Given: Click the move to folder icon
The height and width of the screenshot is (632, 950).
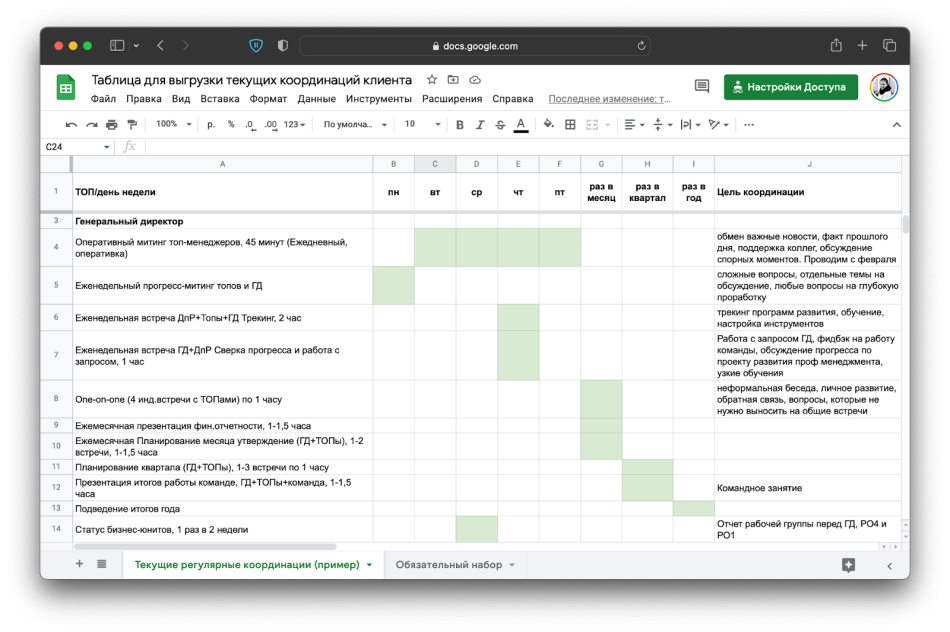Looking at the screenshot, I should click(x=453, y=80).
